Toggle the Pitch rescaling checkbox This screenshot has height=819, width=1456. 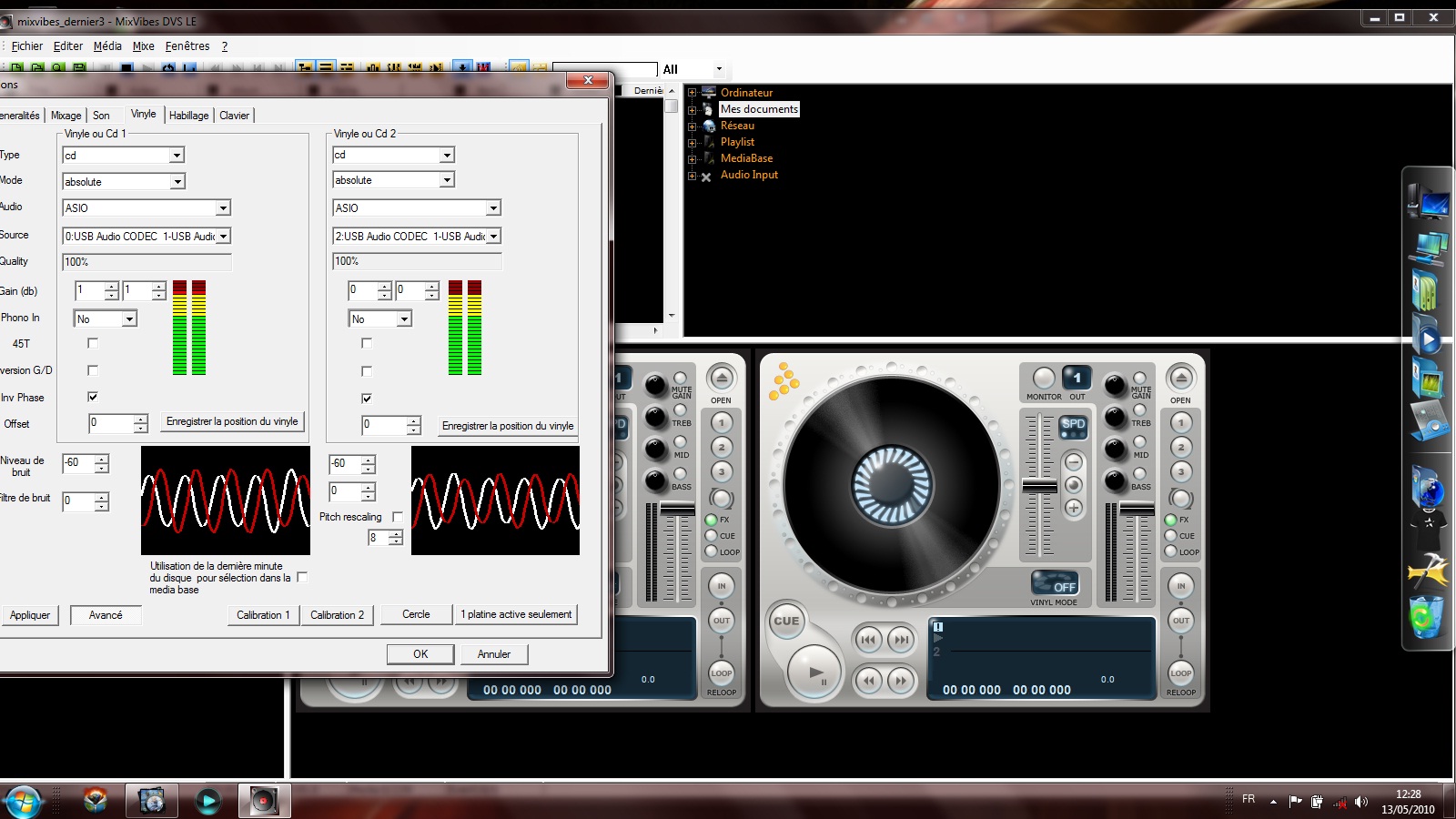397,517
